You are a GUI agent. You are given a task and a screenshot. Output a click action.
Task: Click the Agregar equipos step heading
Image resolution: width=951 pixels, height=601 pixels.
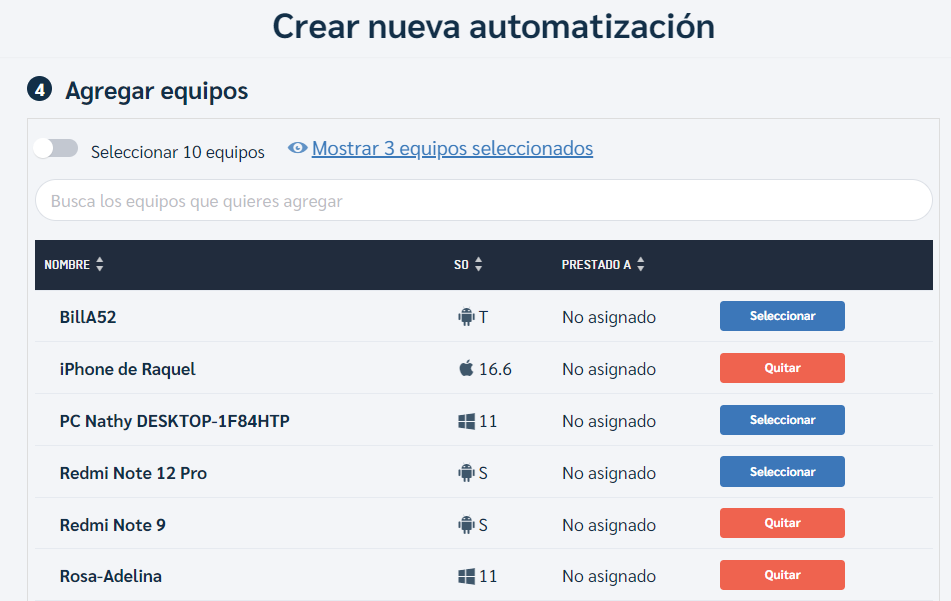156,91
